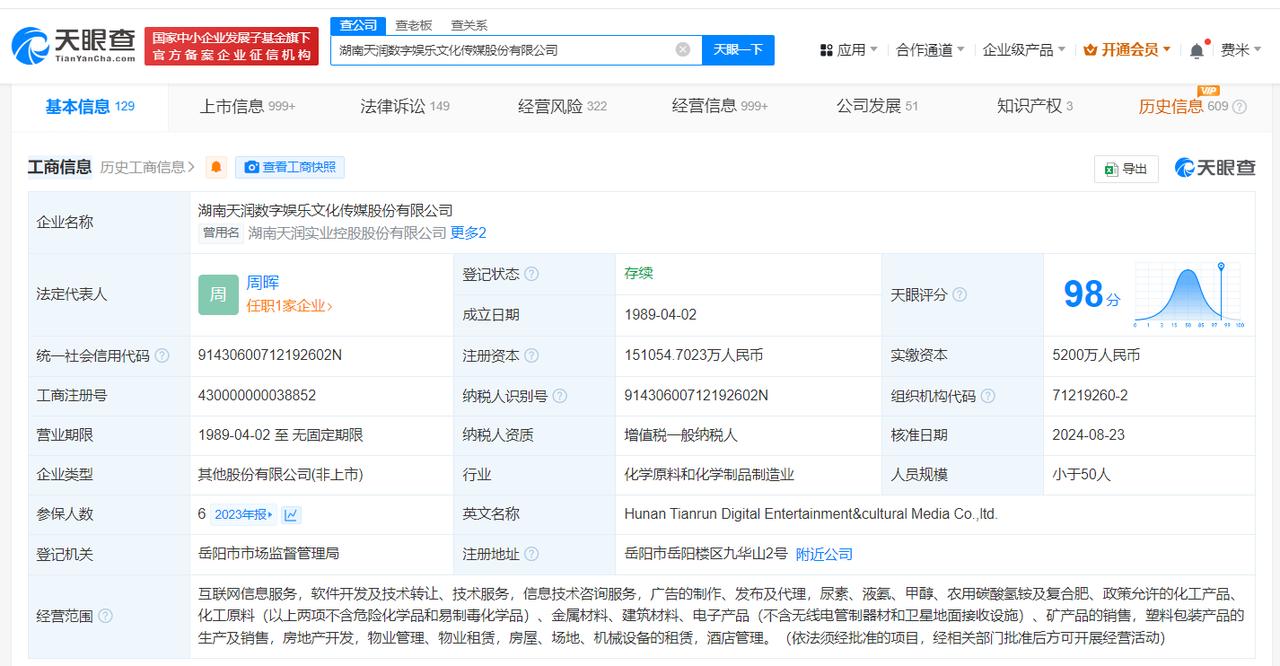
Task: Click the 实缴资本 value 5200万人民币
Action: tap(1096, 355)
